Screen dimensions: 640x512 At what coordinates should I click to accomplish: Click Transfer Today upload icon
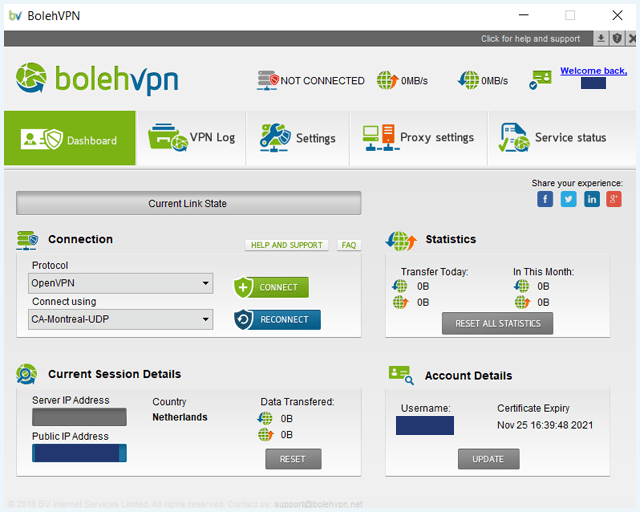400,302
